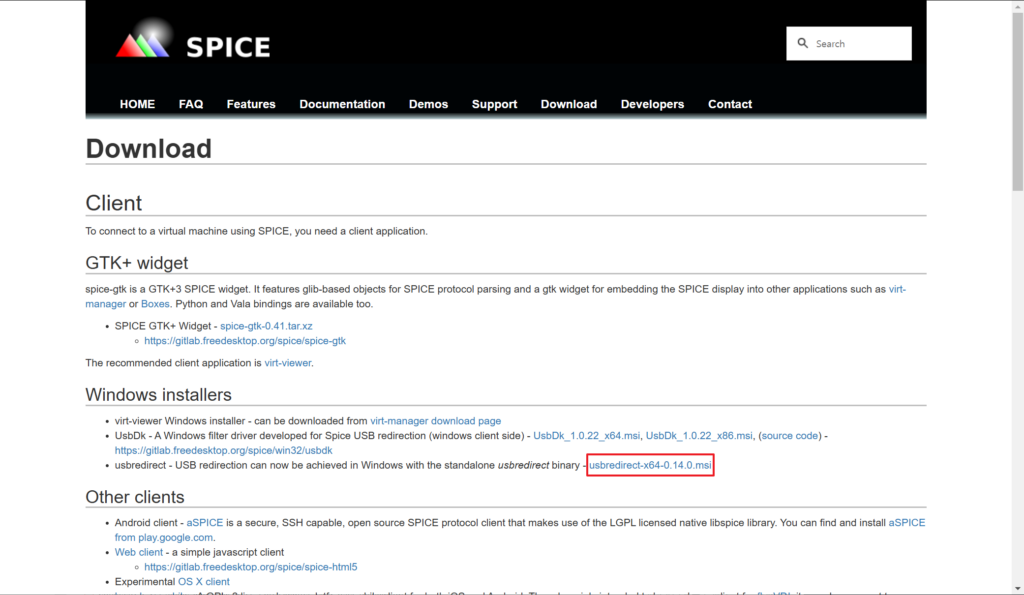
Task: Download UsbDk_1.0.22_x64.msi installer
Action: pyautogui.click(x=586, y=436)
